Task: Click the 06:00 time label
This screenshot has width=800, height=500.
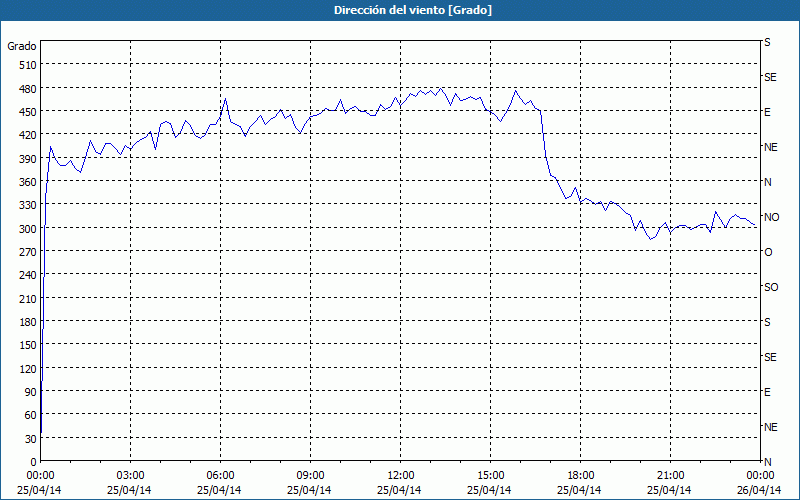Action: point(220,476)
